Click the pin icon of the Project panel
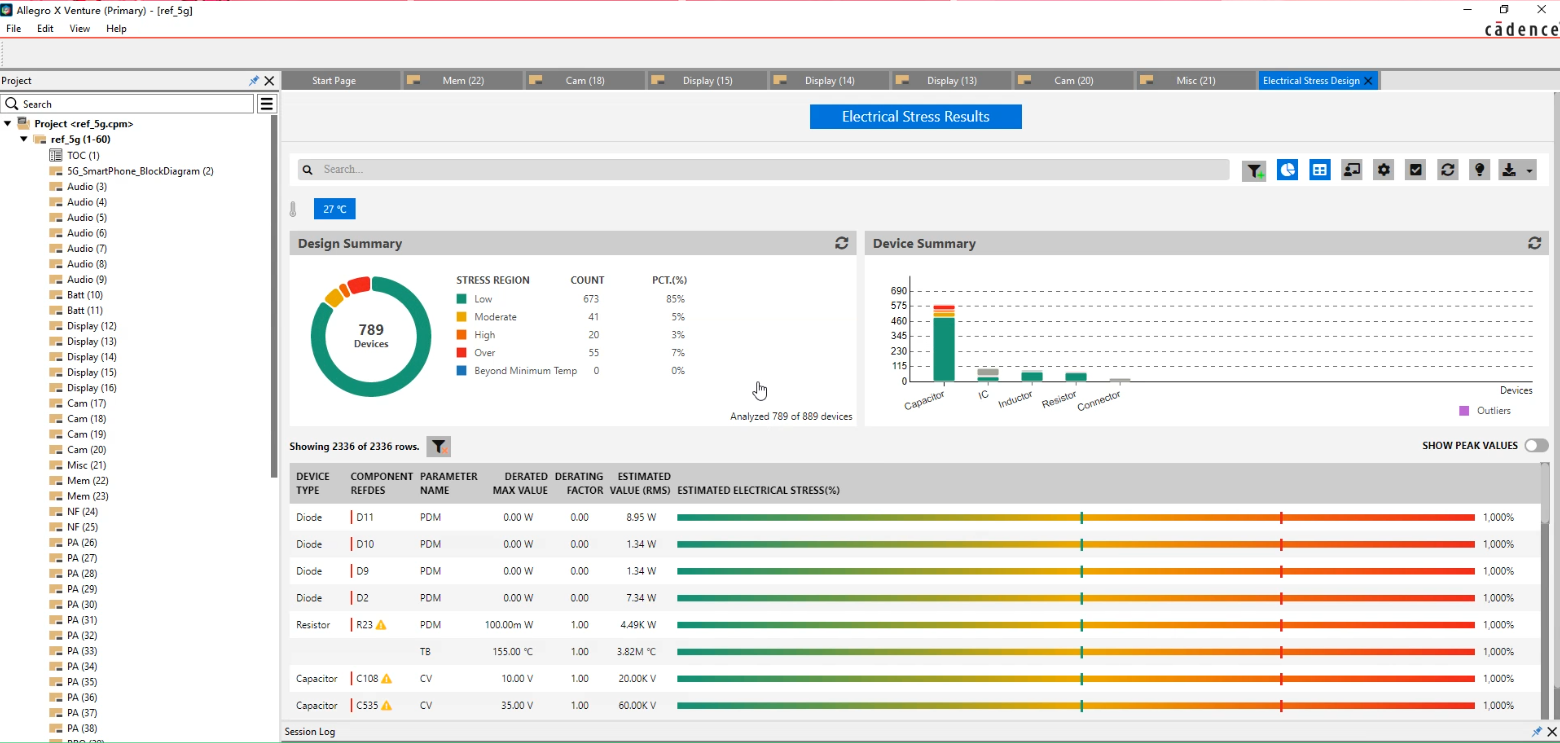 click(x=254, y=81)
